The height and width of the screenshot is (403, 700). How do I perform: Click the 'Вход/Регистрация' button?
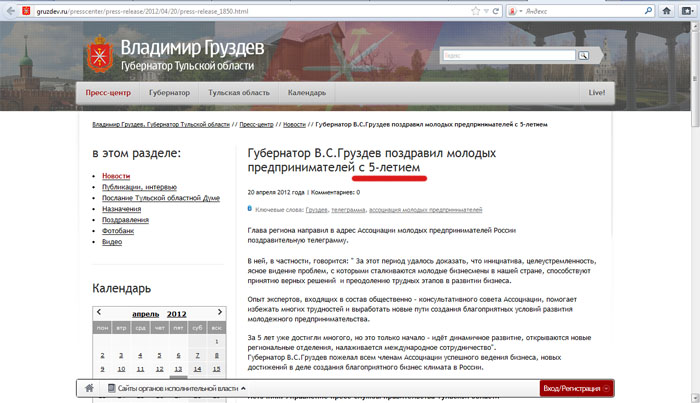(571, 388)
